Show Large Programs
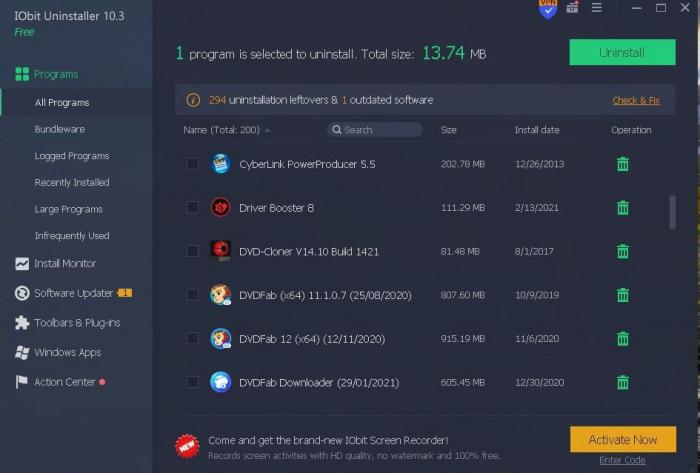 [x=68, y=209]
